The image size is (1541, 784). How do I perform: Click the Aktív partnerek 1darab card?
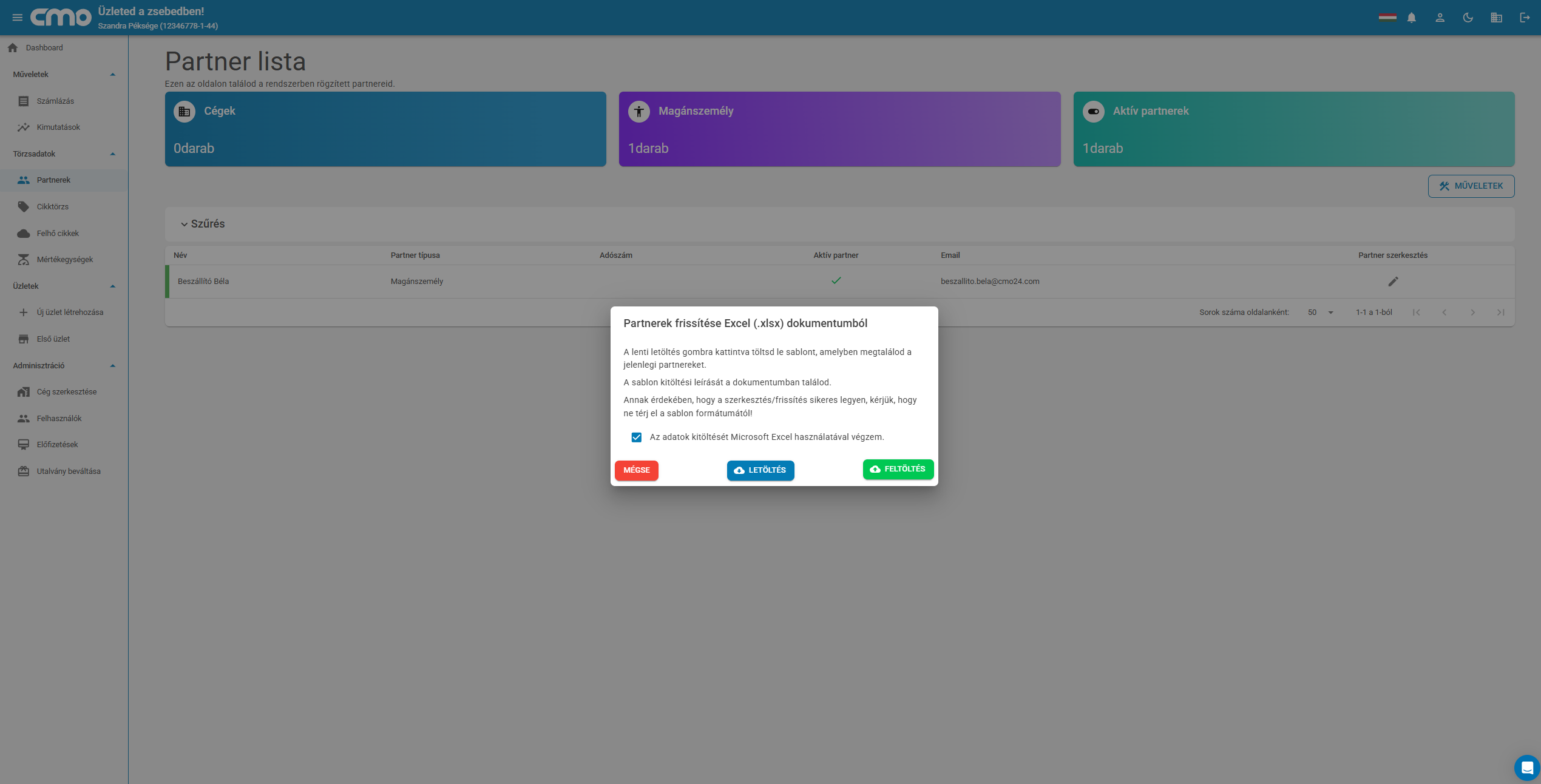tap(1294, 129)
